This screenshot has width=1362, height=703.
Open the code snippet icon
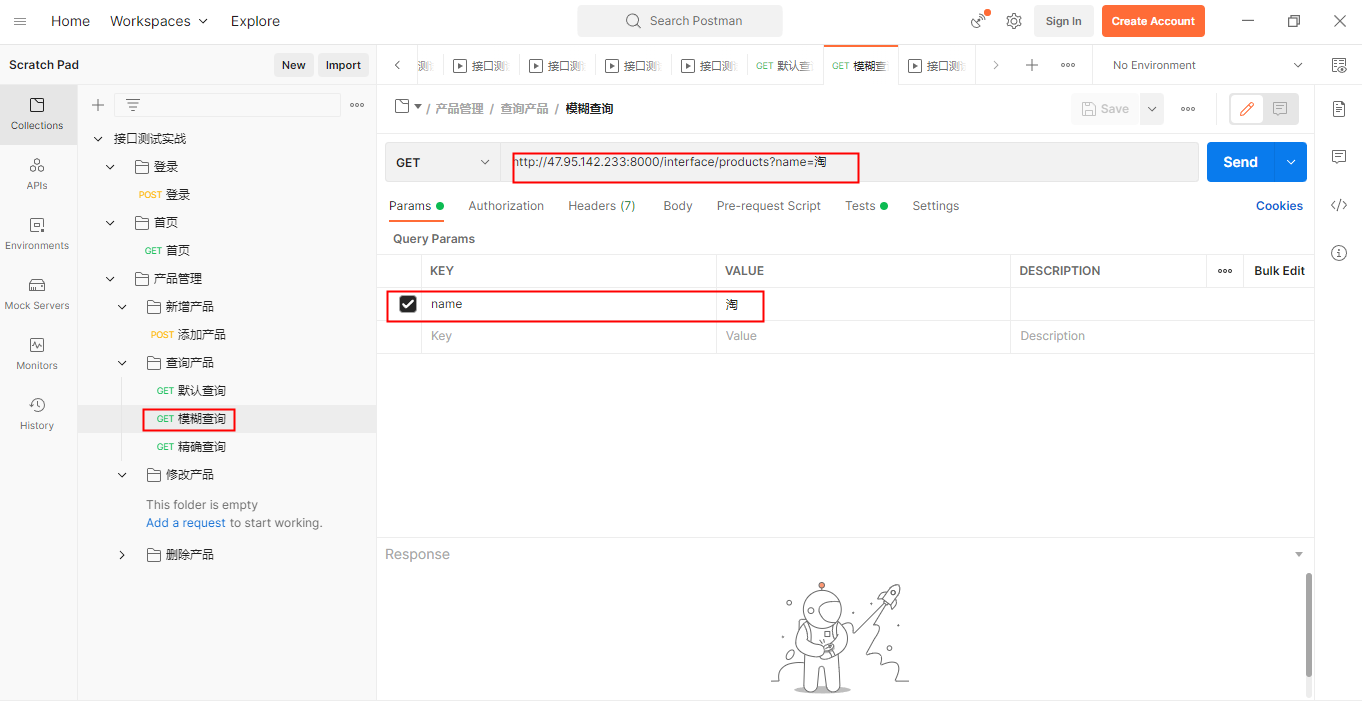click(1339, 205)
